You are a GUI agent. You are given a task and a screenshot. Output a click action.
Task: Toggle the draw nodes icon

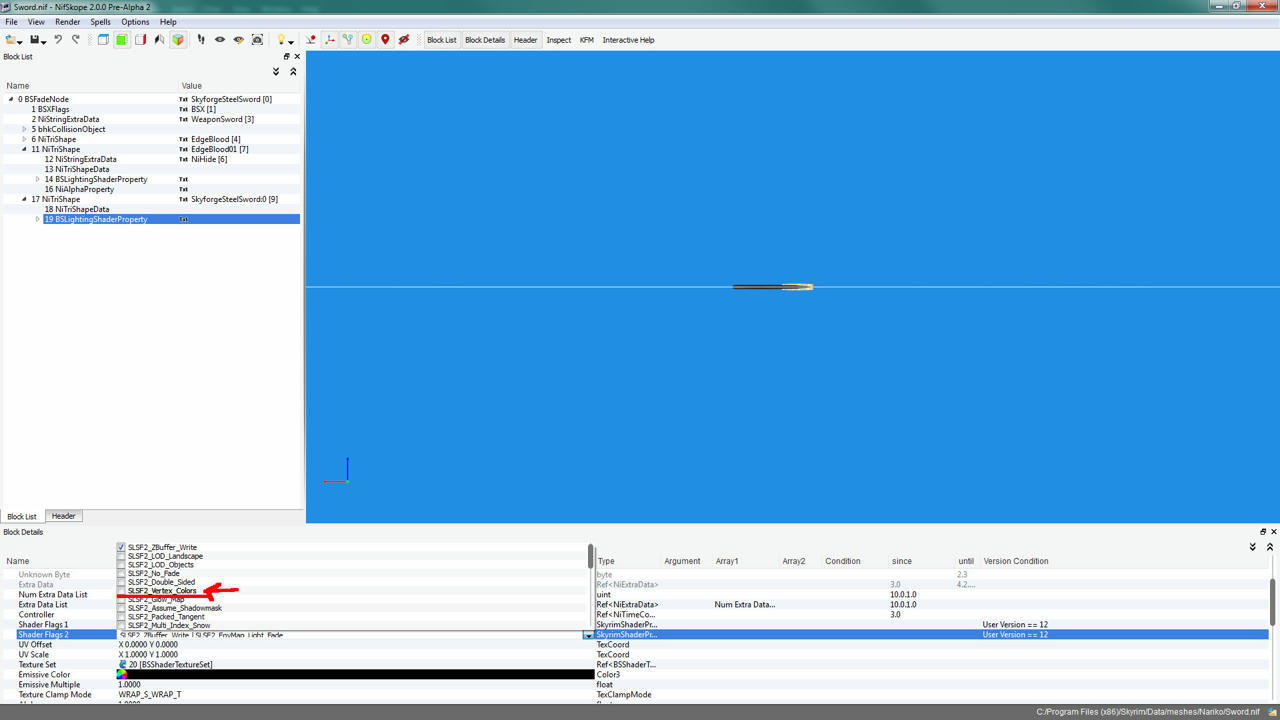[348, 40]
